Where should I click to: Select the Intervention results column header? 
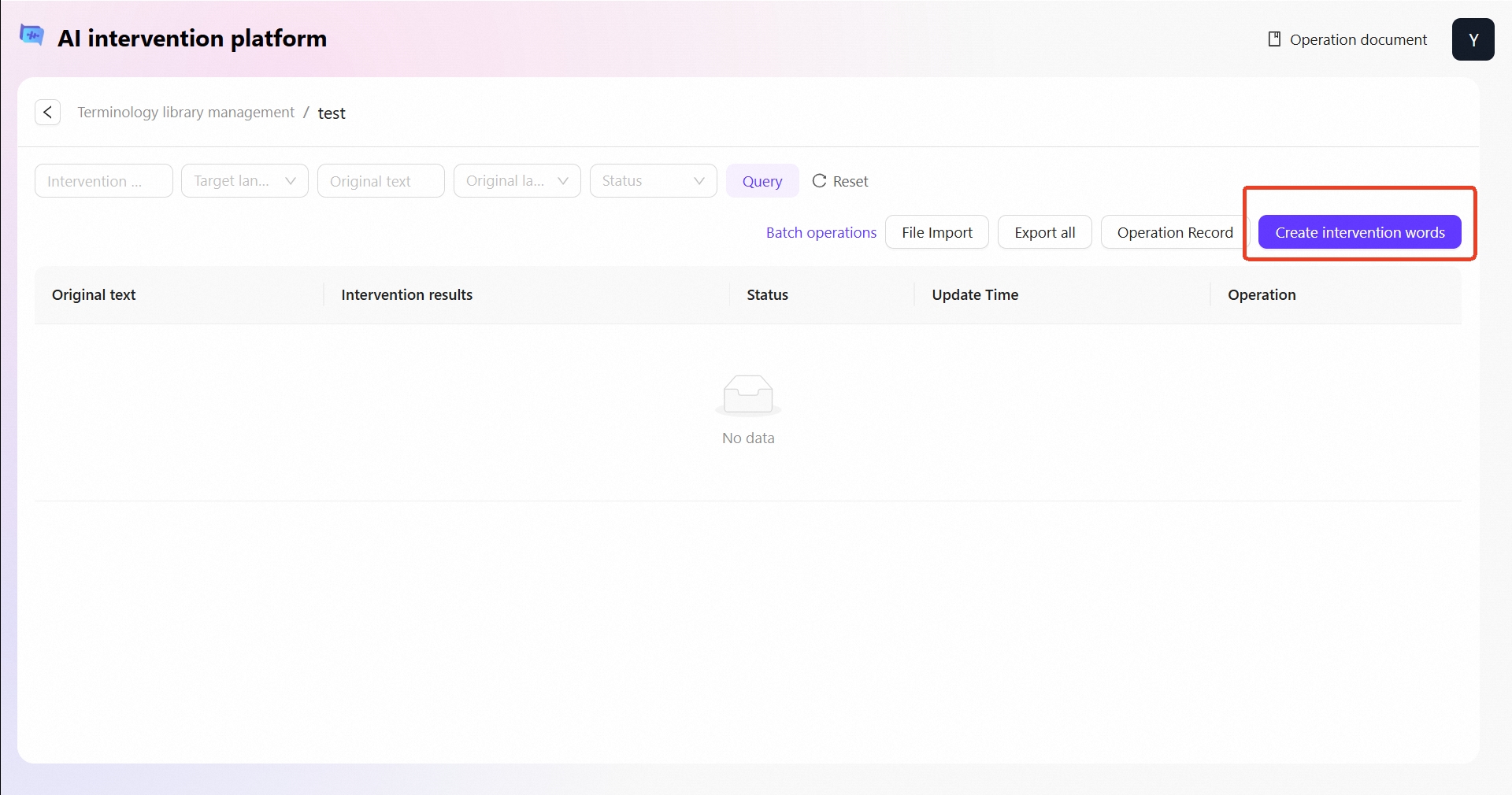pyautogui.click(x=406, y=295)
